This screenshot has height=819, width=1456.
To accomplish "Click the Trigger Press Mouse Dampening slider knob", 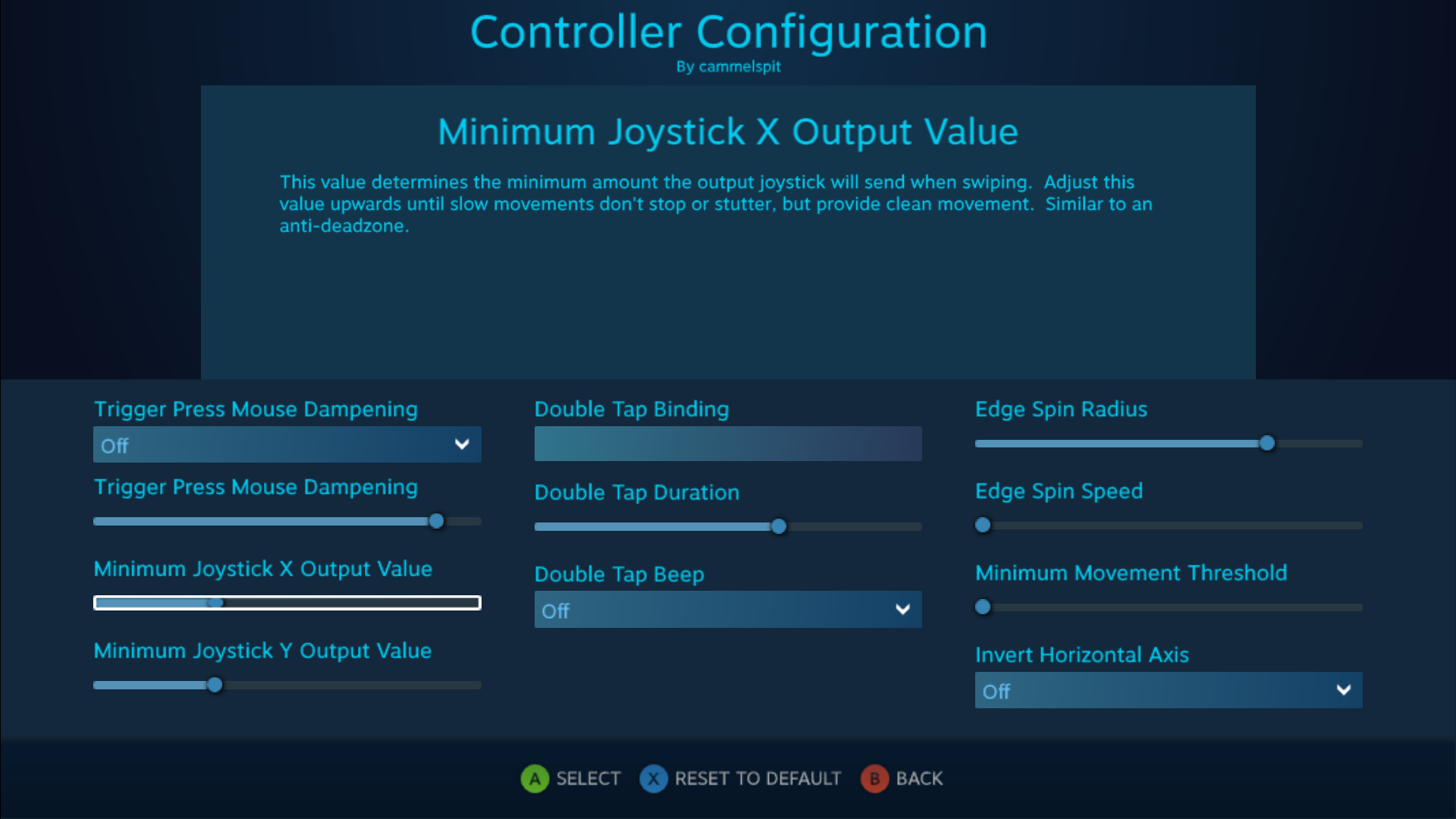I will (x=436, y=521).
